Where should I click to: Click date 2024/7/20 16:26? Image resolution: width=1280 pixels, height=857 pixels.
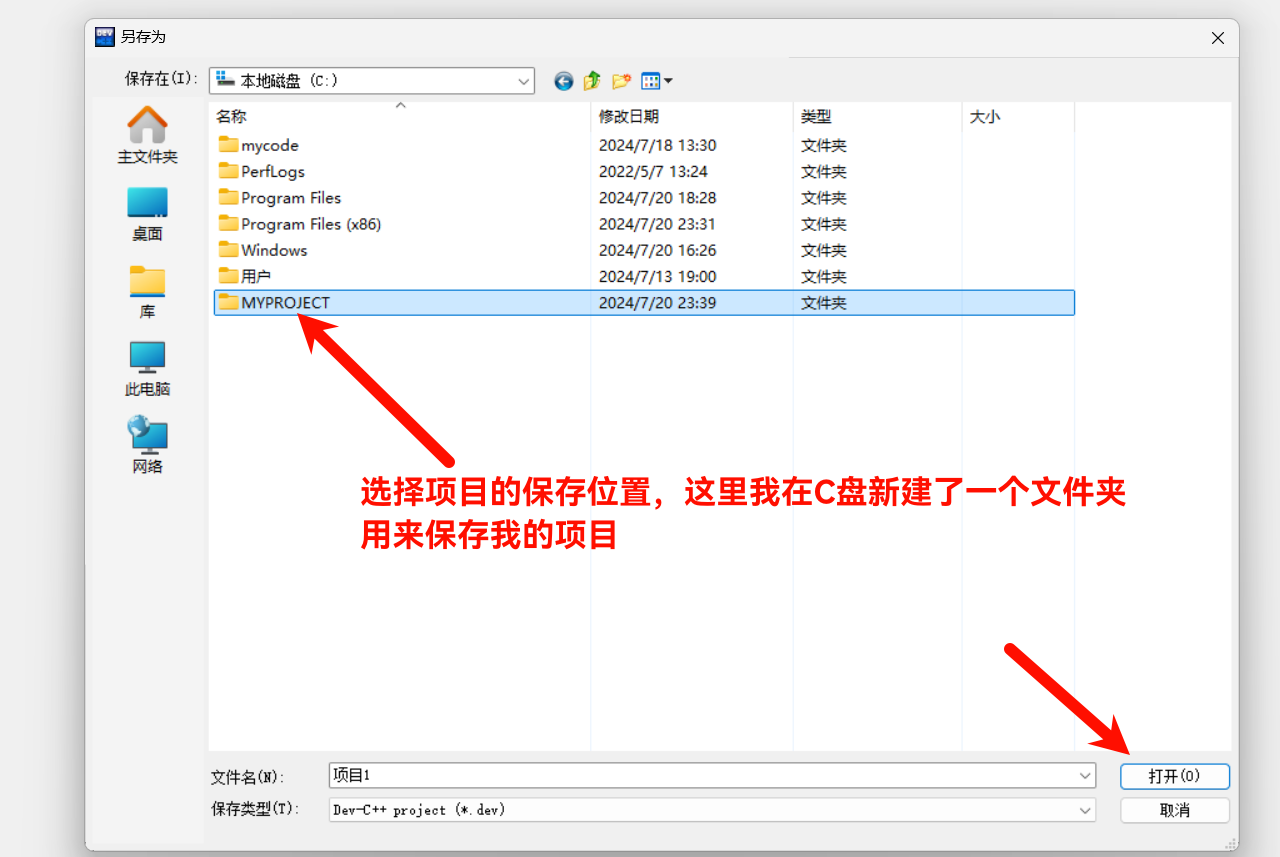657,250
